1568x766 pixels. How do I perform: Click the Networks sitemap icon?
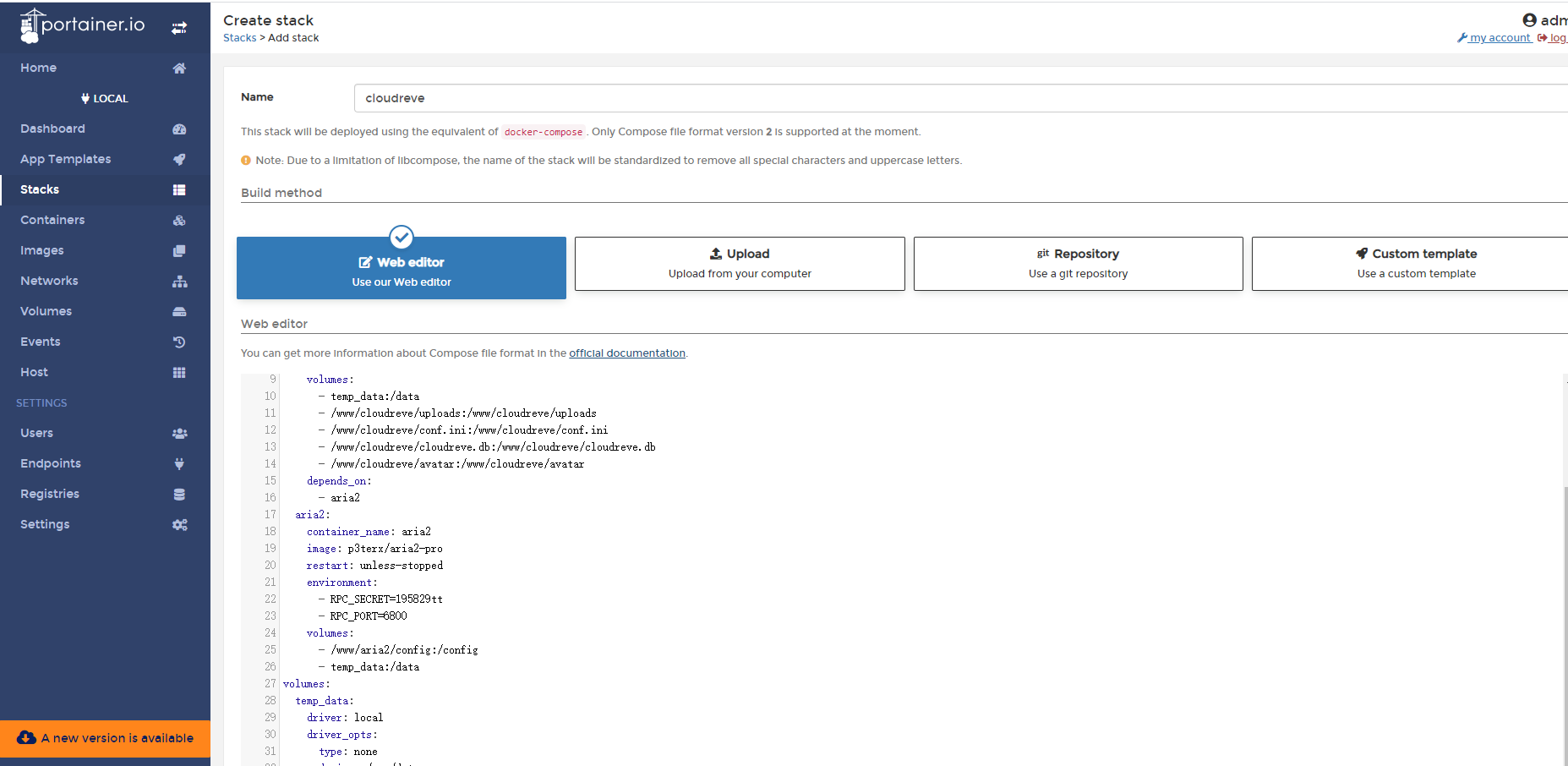click(179, 282)
